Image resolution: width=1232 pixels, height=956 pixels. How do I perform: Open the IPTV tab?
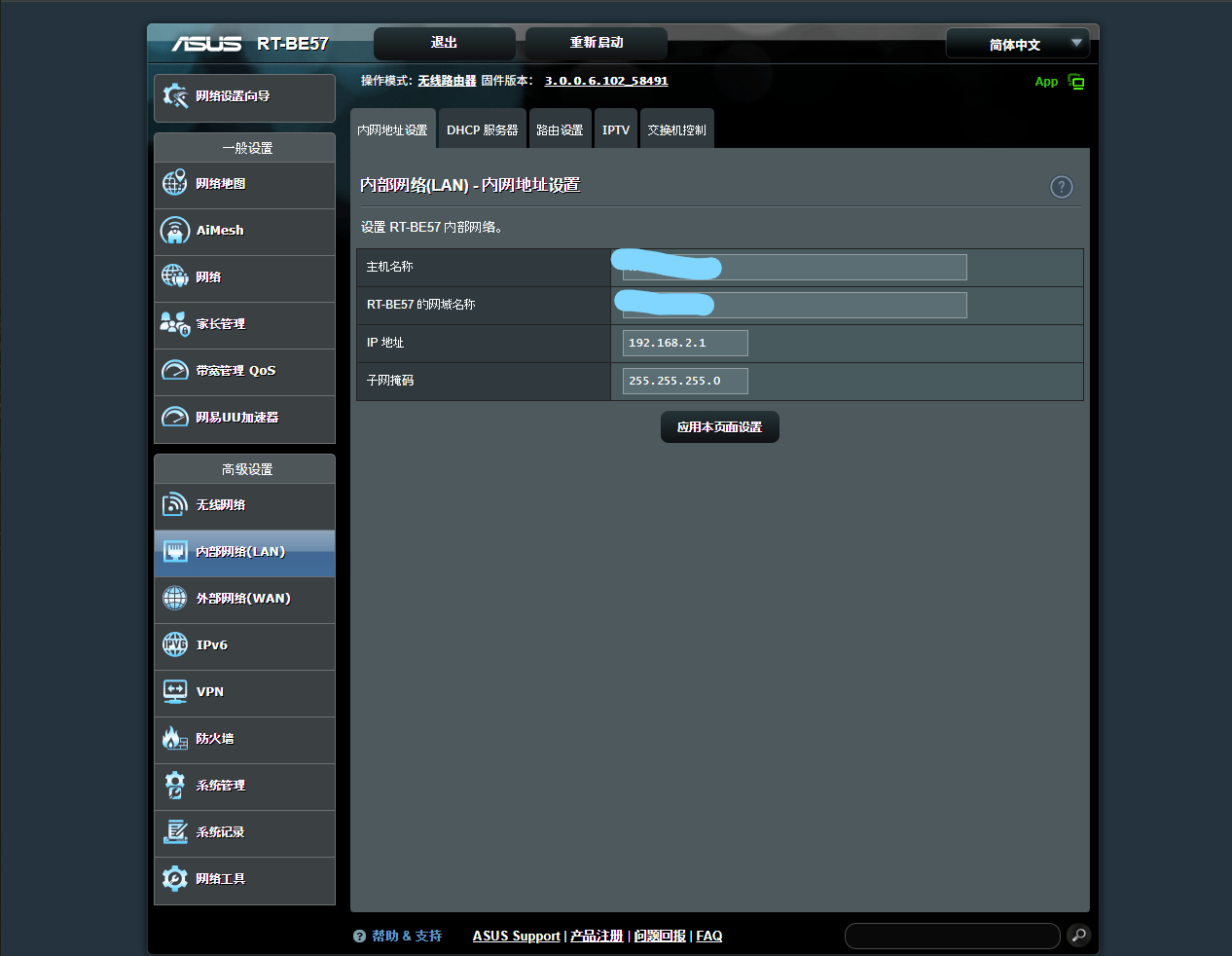(x=615, y=129)
